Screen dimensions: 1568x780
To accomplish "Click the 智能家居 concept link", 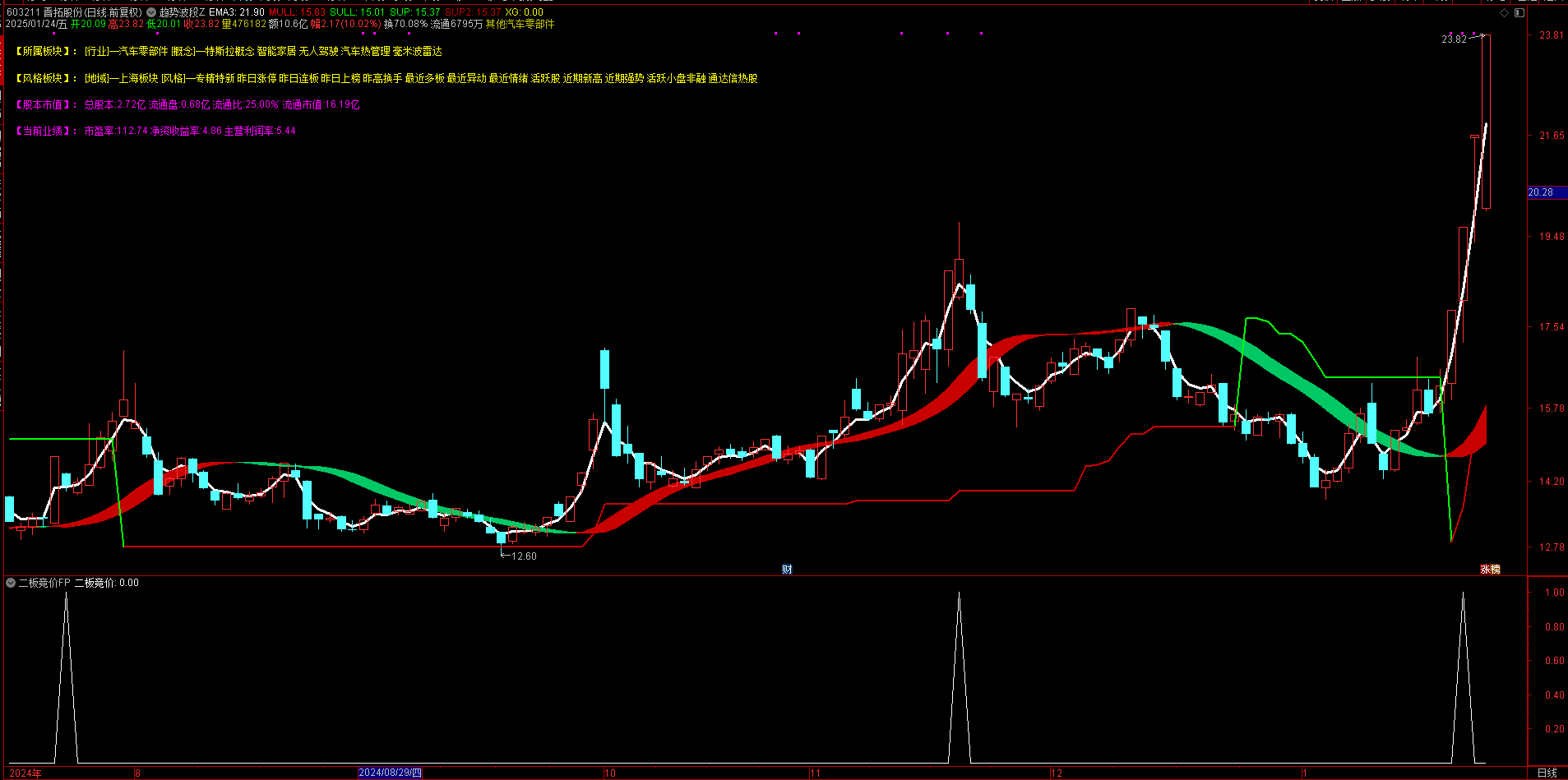I will (x=276, y=51).
